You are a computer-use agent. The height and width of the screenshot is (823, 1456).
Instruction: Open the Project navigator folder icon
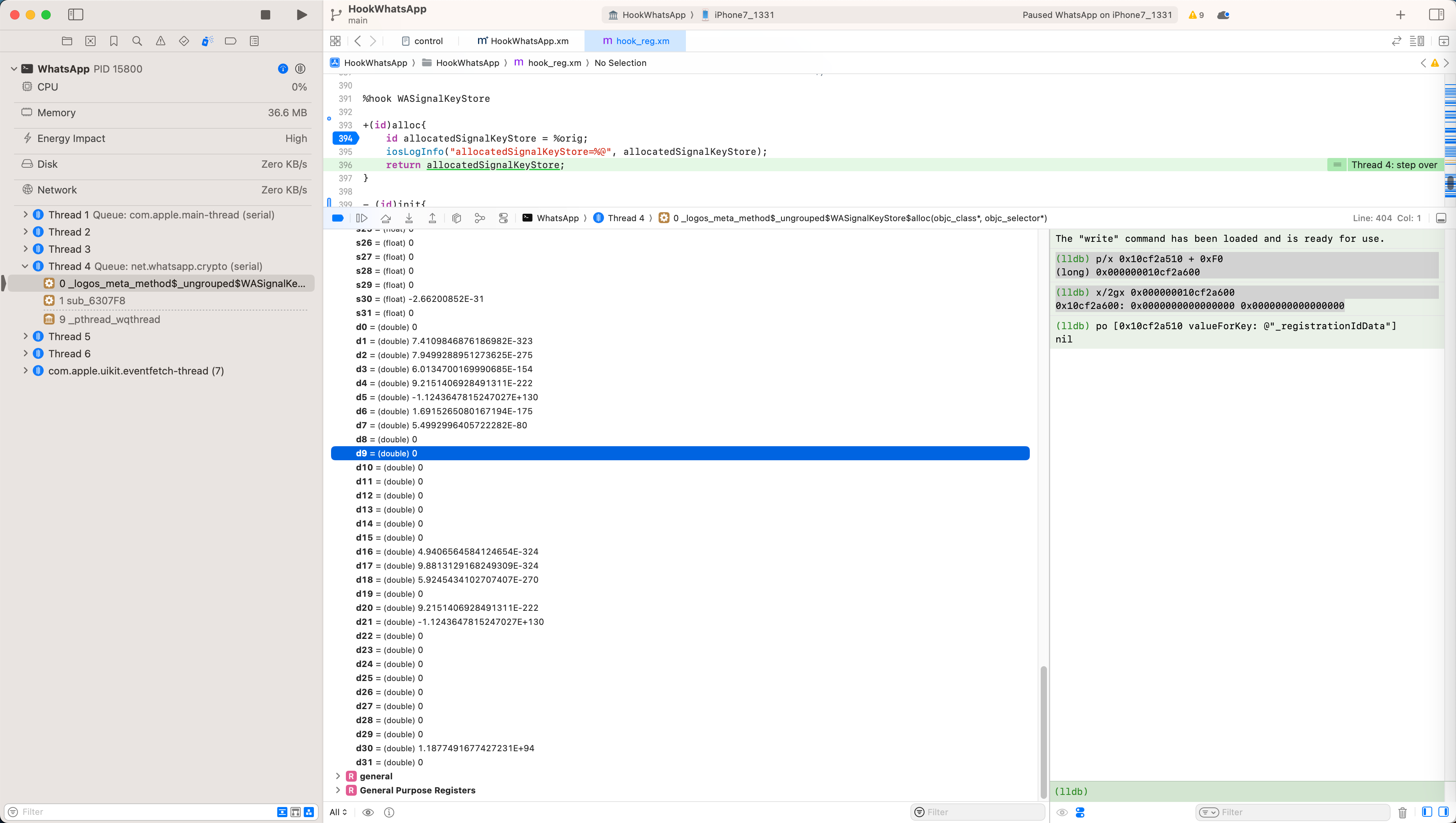point(67,41)
